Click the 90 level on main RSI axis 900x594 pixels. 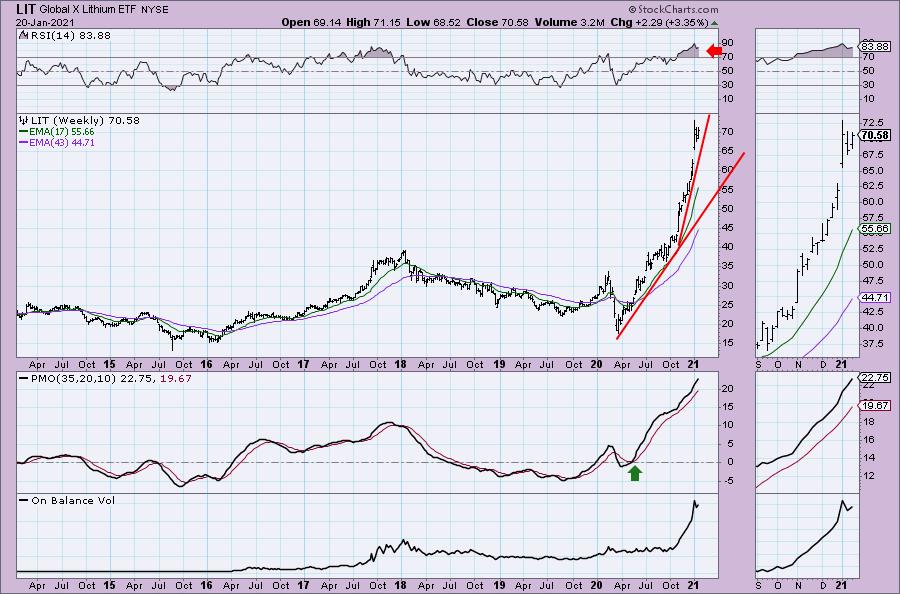[x=728, y=42]
